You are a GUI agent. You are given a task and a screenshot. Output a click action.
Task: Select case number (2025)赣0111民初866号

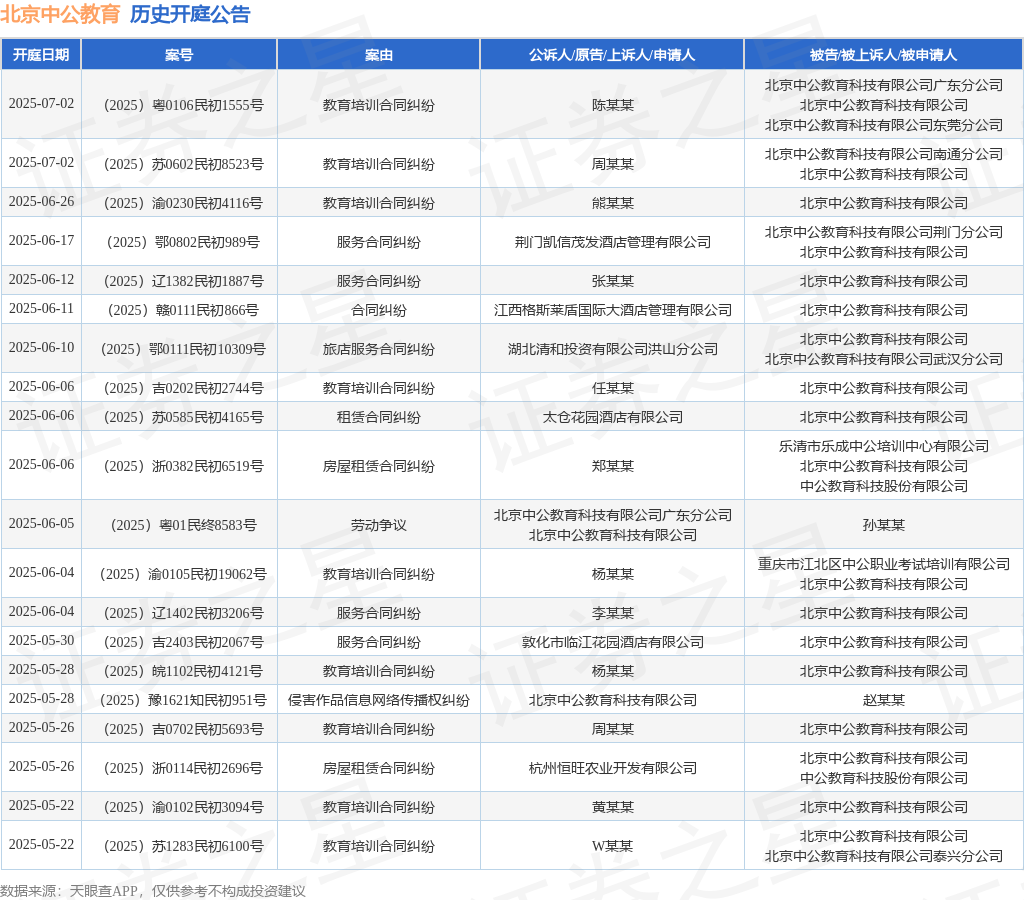tap(183, 310)
